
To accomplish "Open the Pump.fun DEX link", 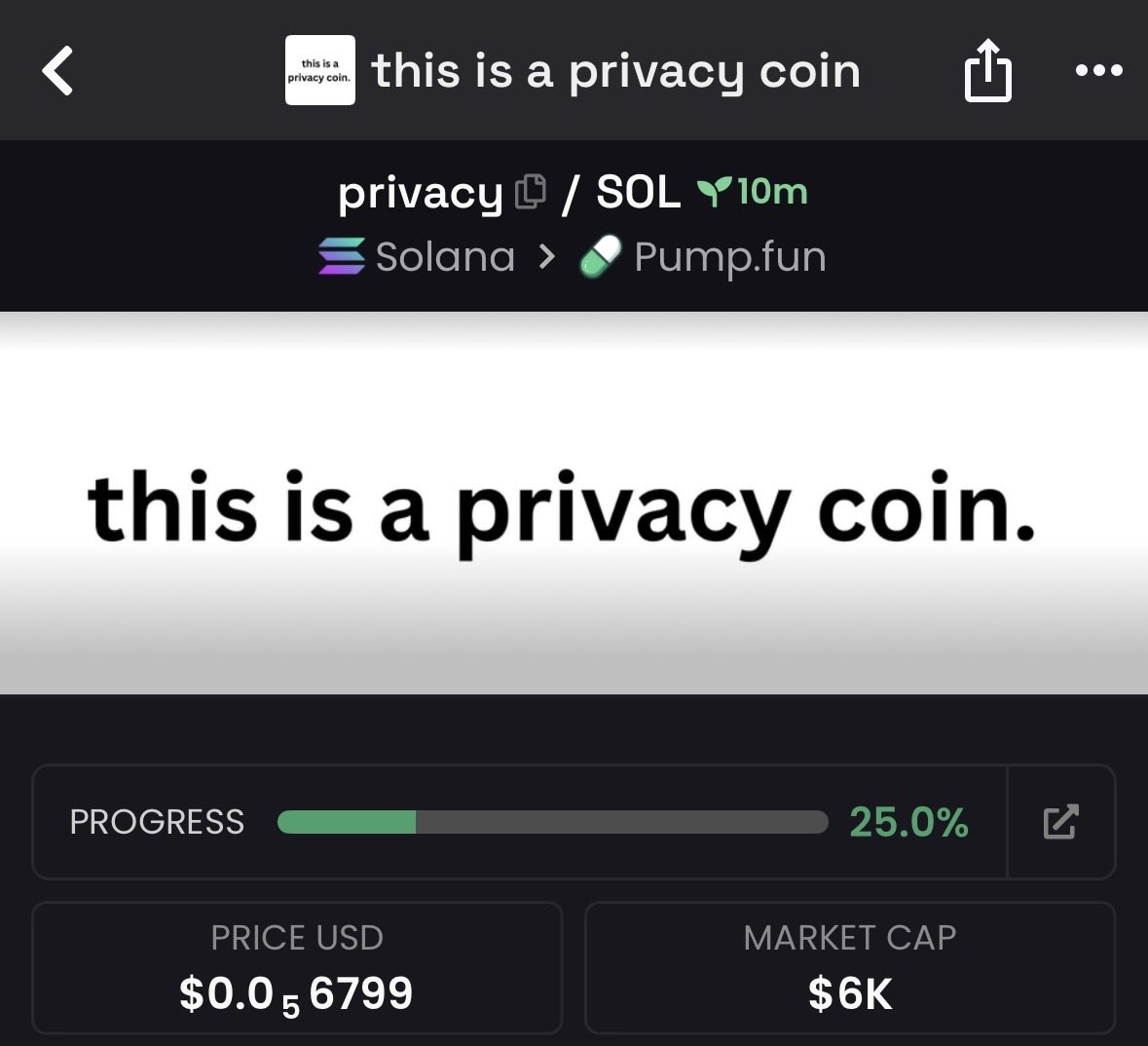I will click(x=729, y=257).
